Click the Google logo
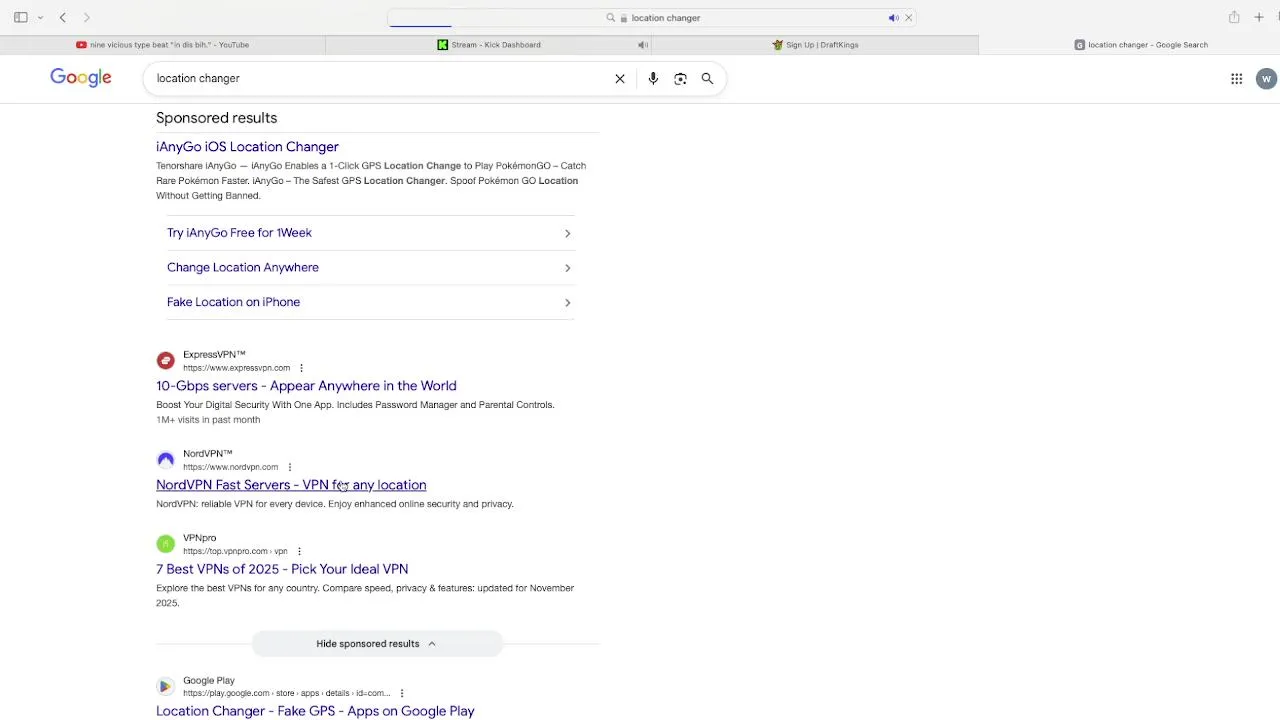Image resolution: width=1280 pixels, height=720 pixels. [81, 78]
